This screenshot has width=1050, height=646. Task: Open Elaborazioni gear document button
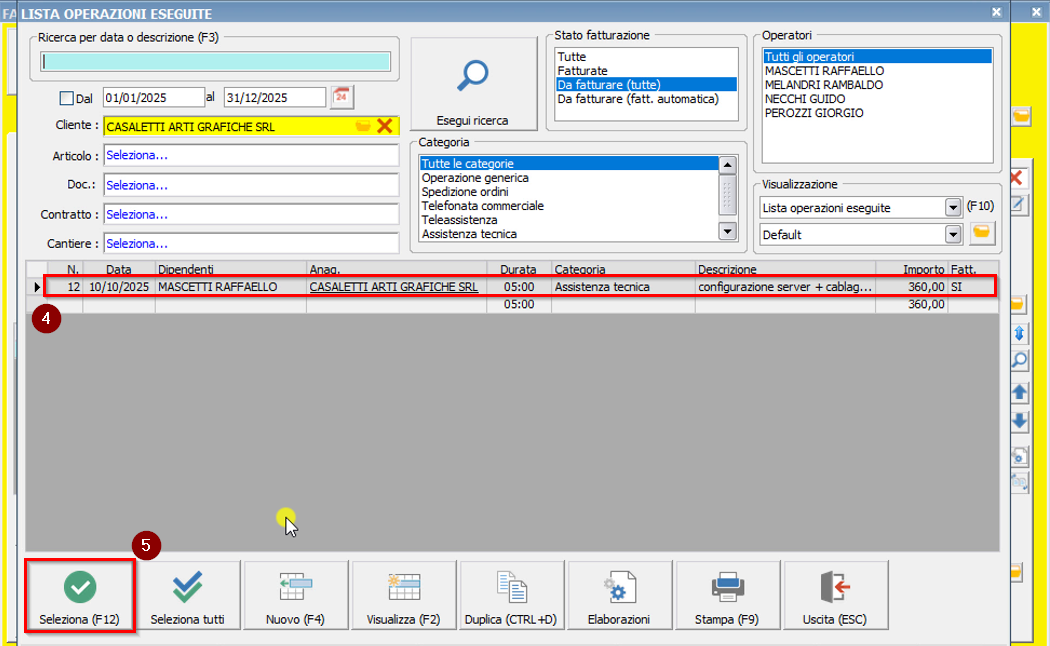619,596
